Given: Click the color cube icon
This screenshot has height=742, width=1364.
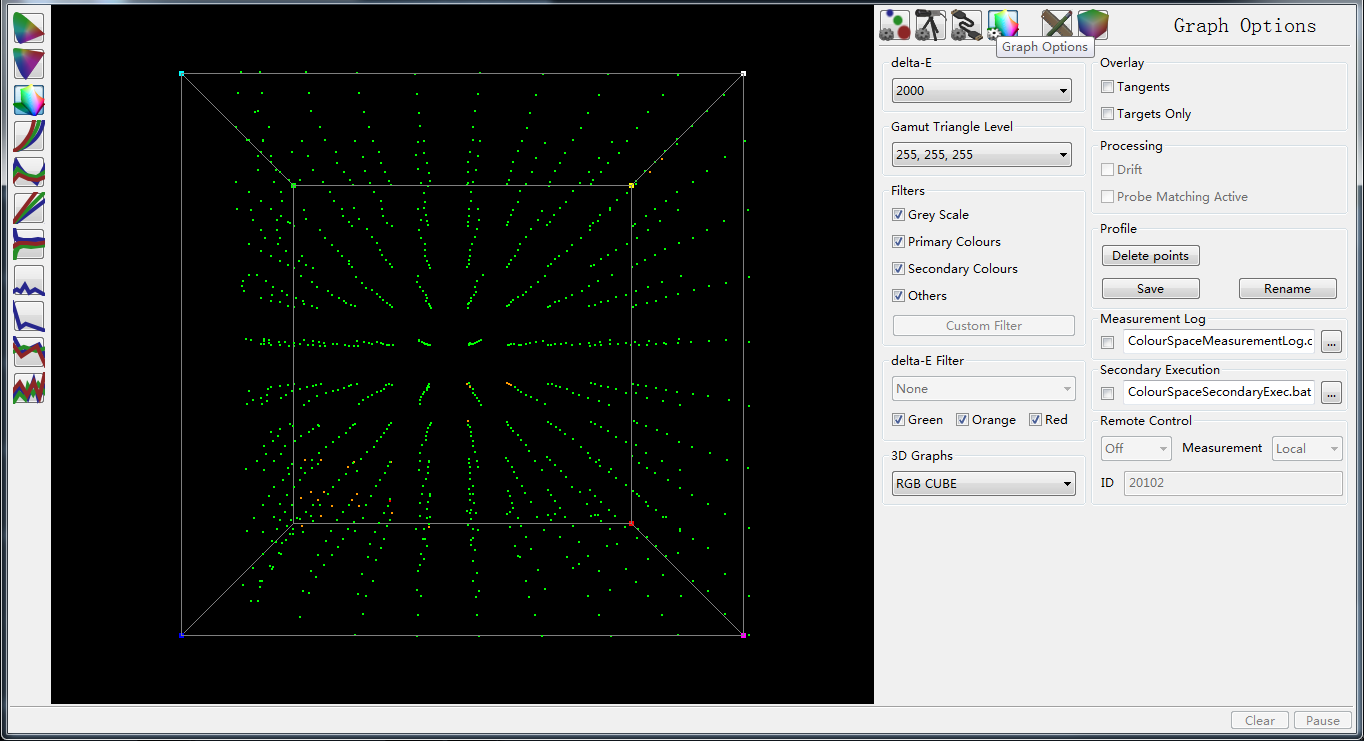Looking at the screenshot, I should [x=1093, y=25].
